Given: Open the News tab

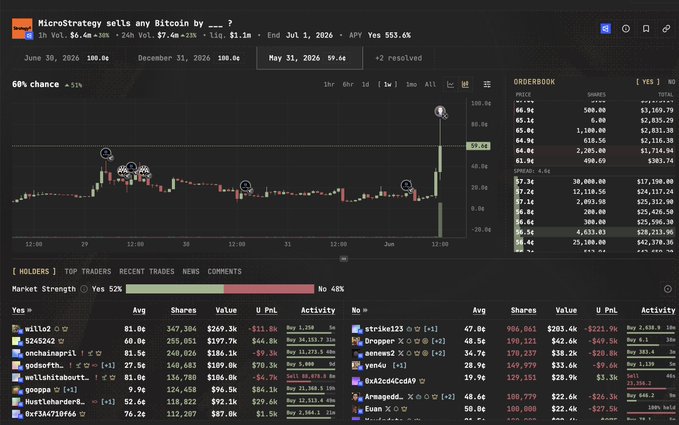Looking at the screenshot, I should (x=191, y=272).
